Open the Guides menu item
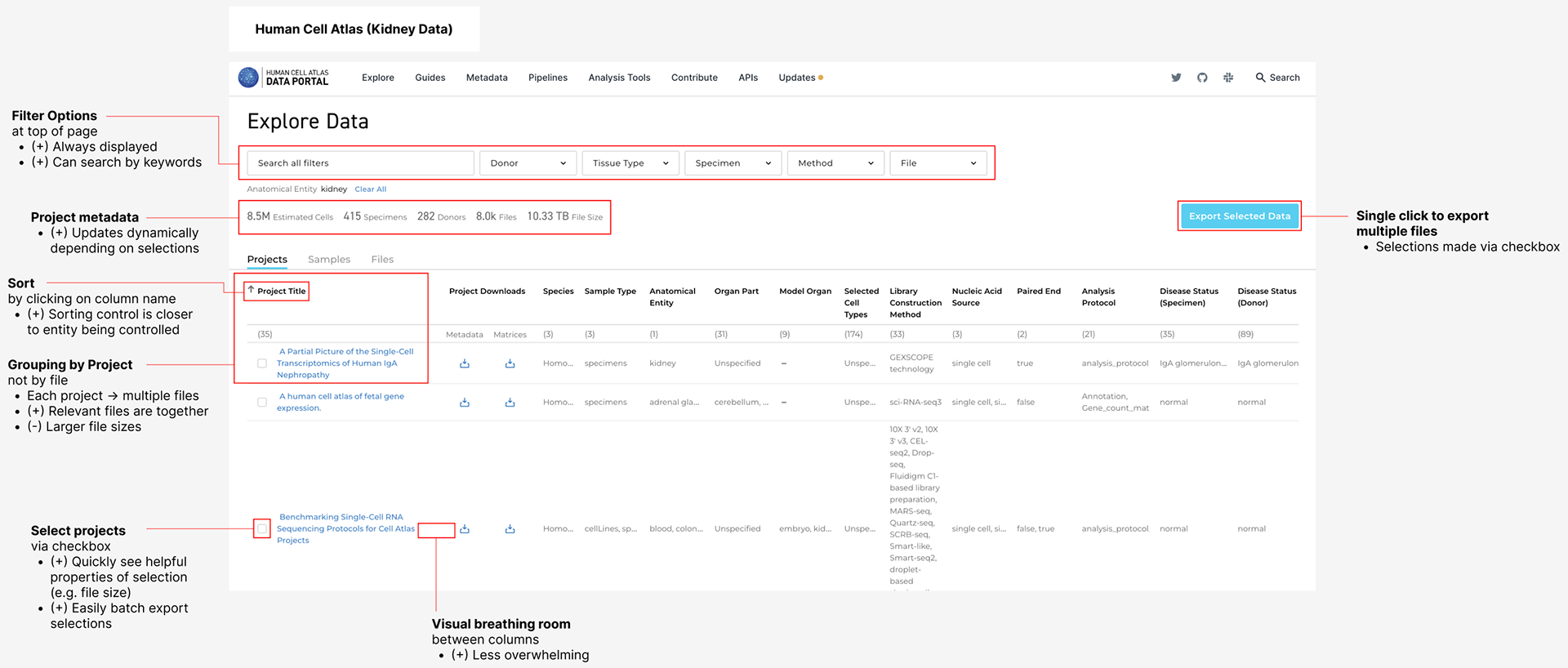Viewport: 1568px width, 668px height. coord(430,78)
